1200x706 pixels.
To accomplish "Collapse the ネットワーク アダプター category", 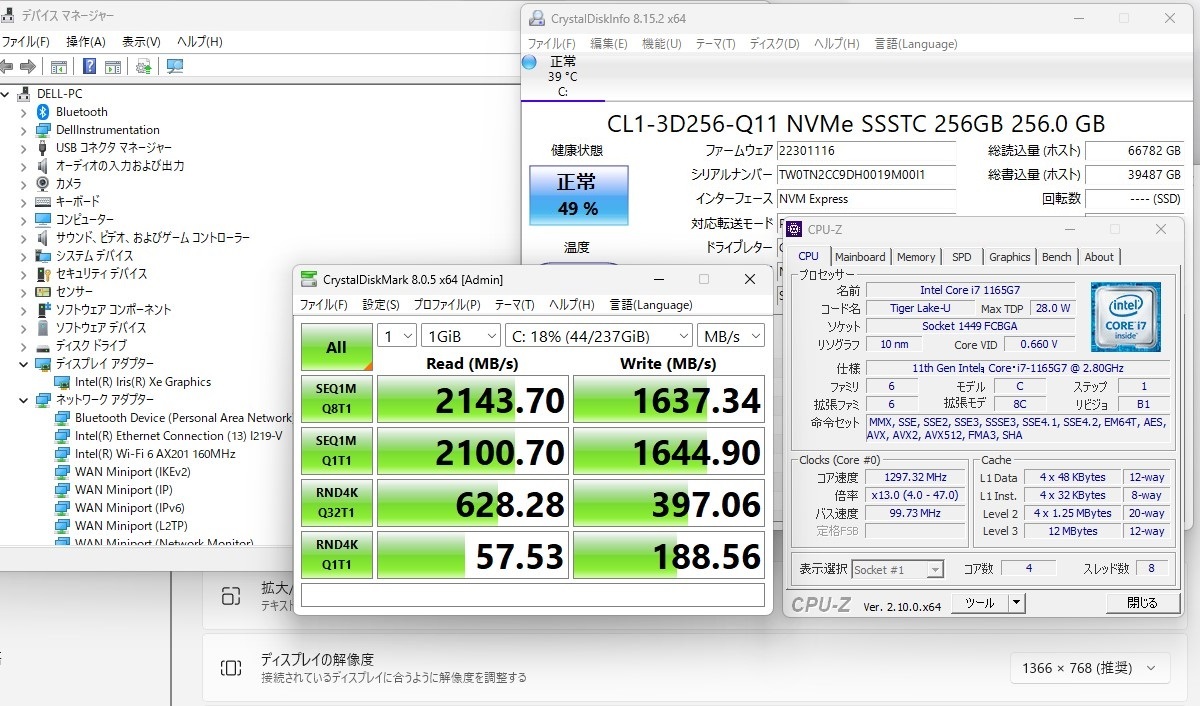I will [x=24, y=400].
